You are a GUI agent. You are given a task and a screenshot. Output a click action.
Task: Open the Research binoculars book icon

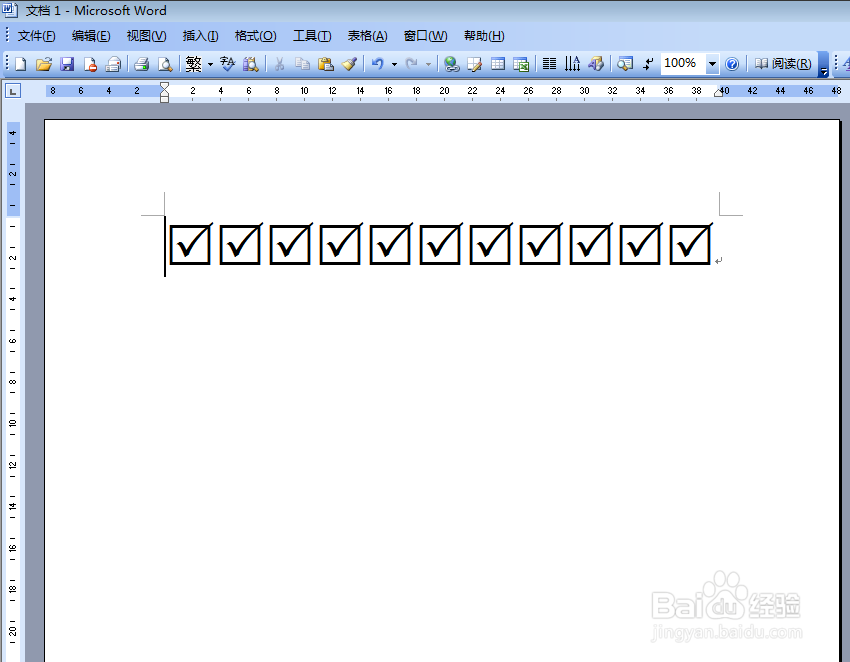(250, 64)
